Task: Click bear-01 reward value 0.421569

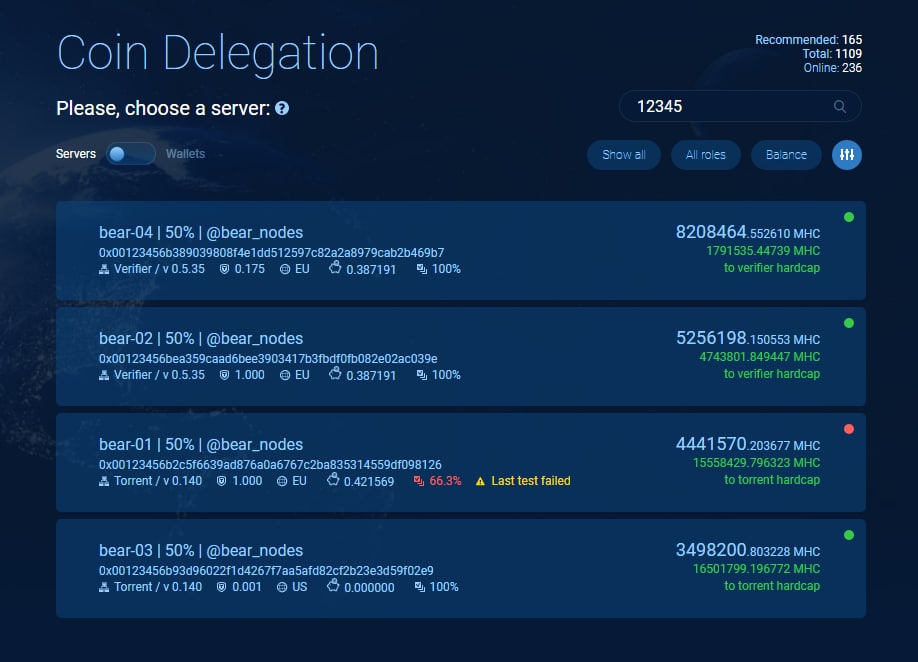Action: pyautogui.click(x=369, y=482)
